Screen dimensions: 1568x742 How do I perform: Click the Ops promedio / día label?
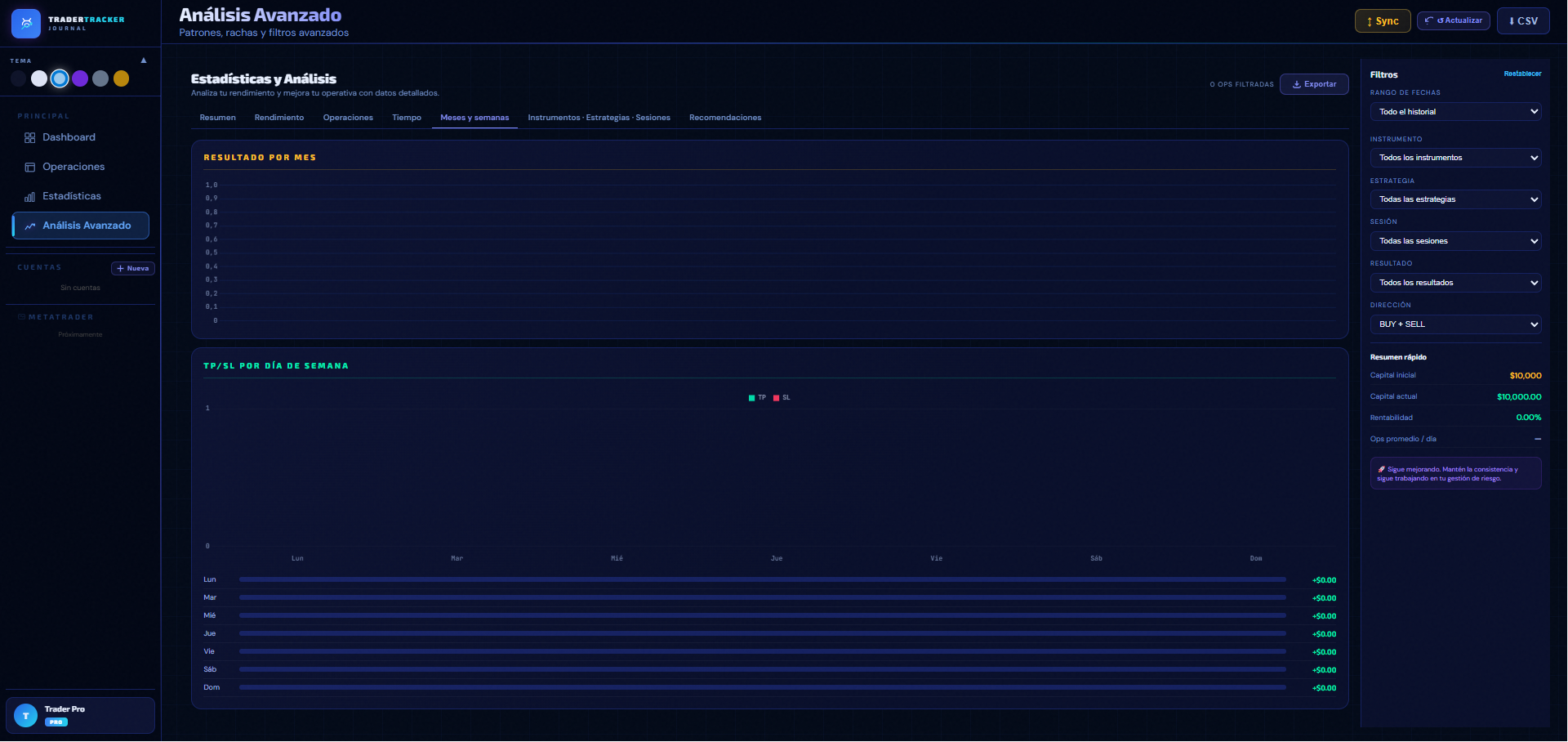(1403, 439)
